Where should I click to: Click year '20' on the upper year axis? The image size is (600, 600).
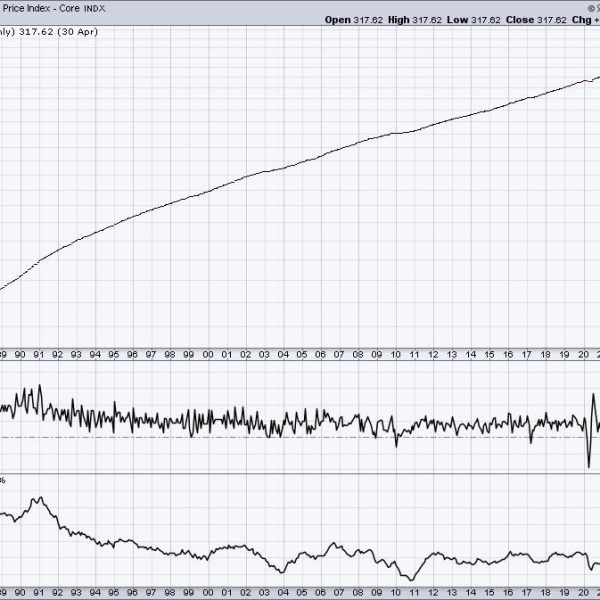[x=583, y=355]
